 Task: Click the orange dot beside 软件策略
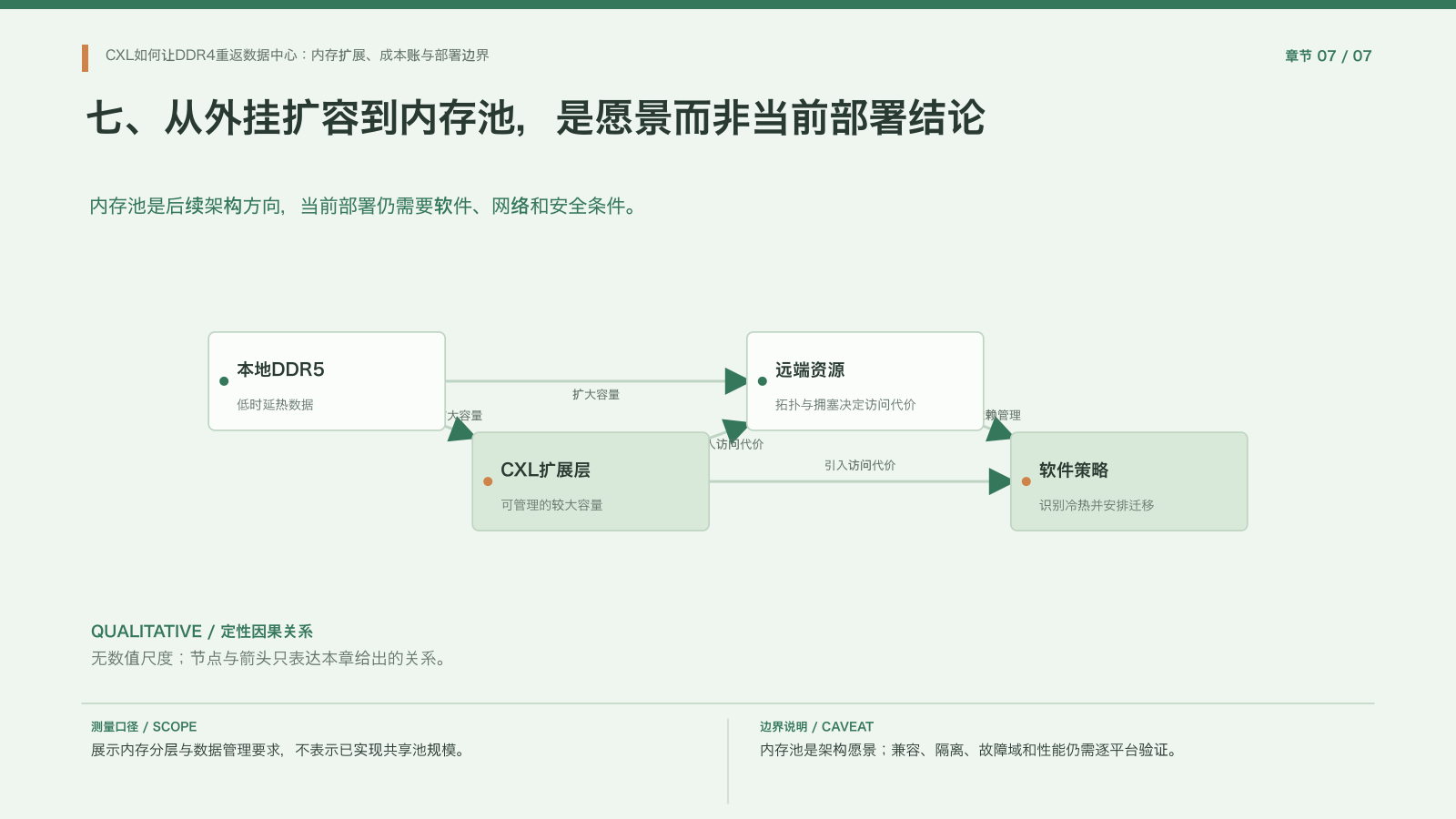click(x=1026, y=481)
